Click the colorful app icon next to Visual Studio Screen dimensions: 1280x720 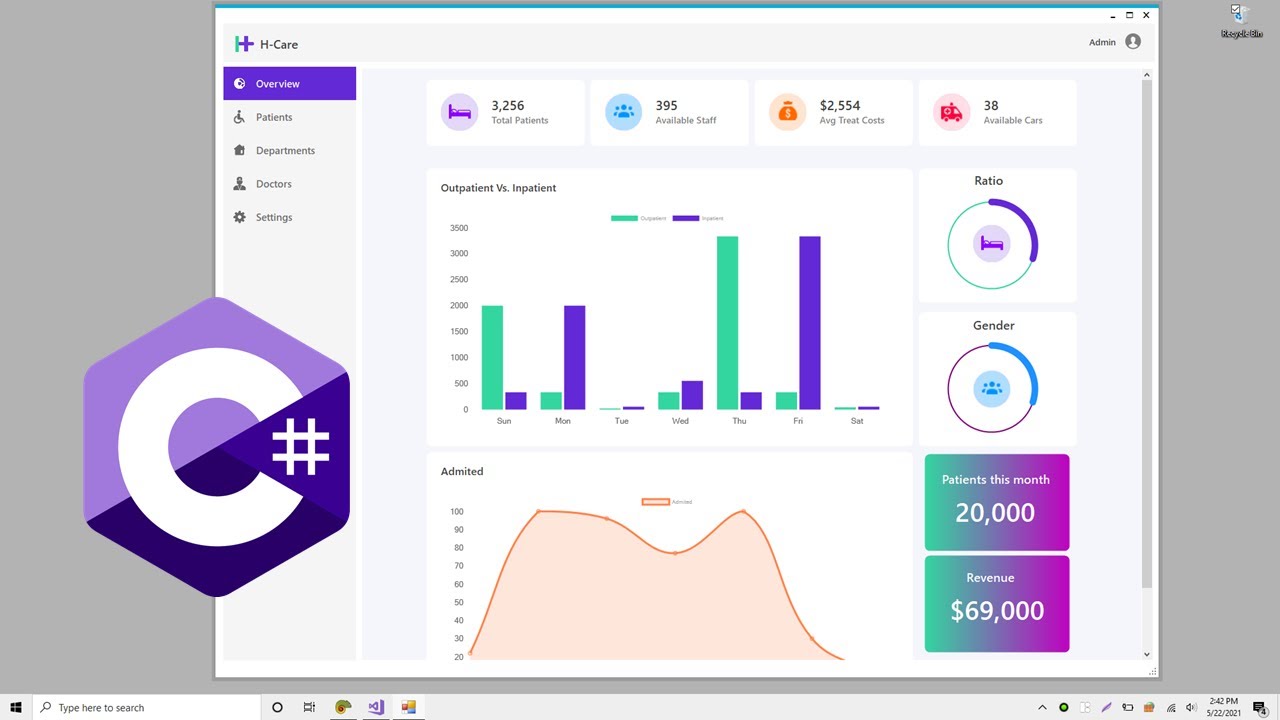[x=408, y=707]
